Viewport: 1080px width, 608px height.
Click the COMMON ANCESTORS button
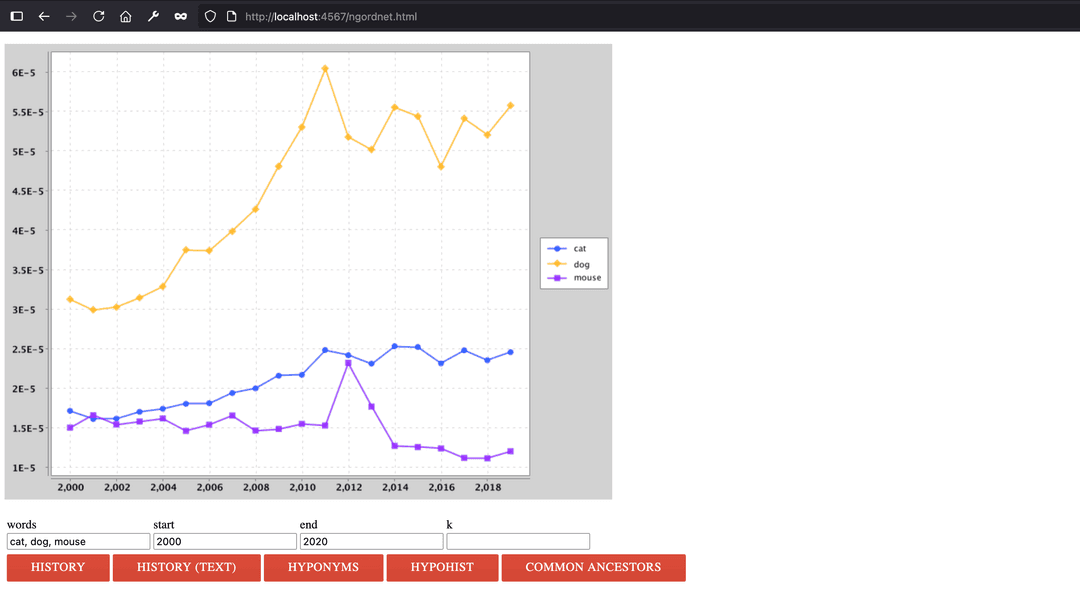(x=593, y=567)
